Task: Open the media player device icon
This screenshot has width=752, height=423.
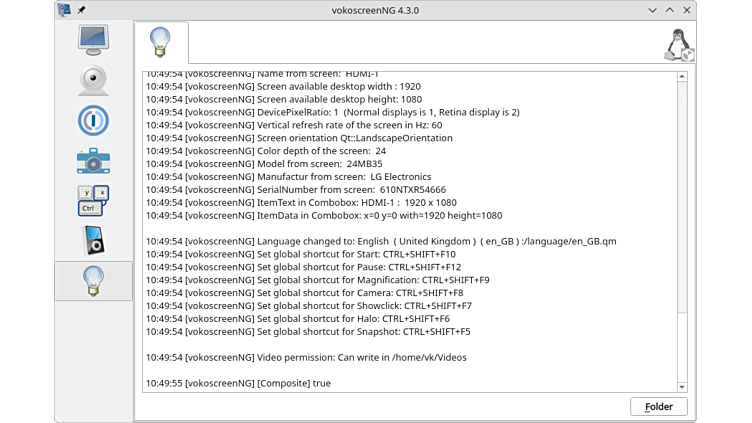Action: coord(93,240)
